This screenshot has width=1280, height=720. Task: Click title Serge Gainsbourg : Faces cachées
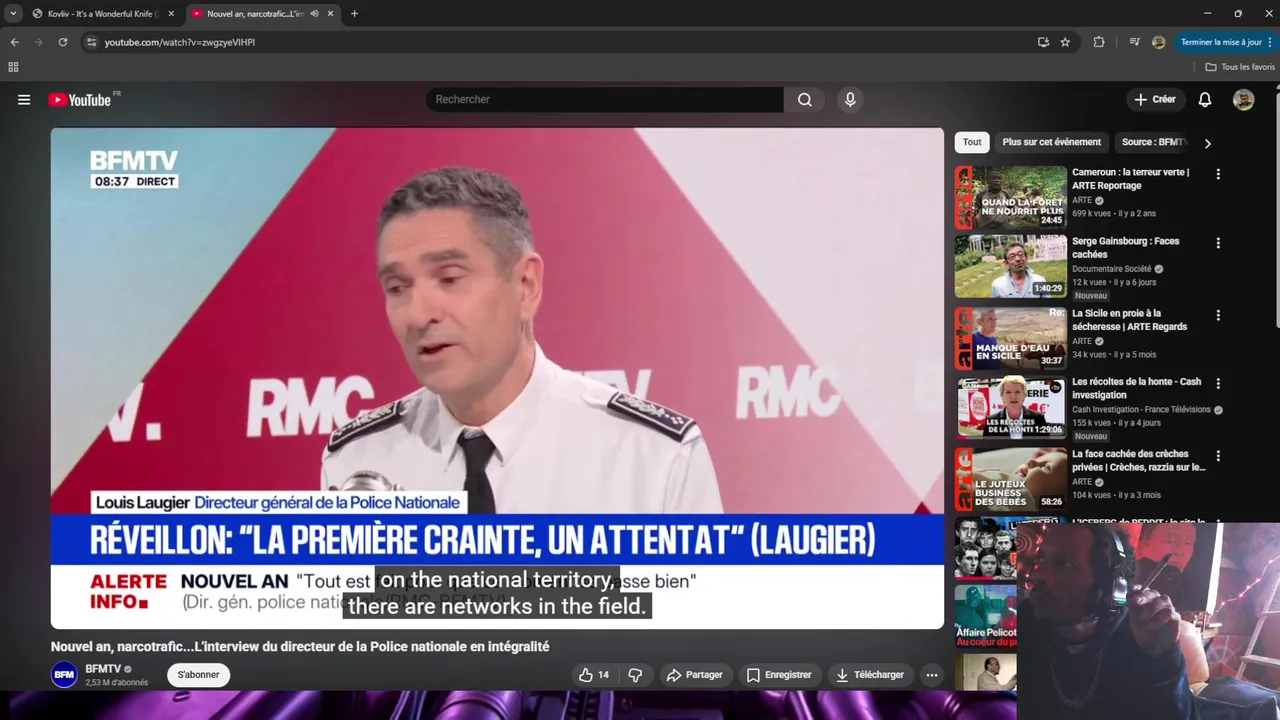click(1125, 248)
